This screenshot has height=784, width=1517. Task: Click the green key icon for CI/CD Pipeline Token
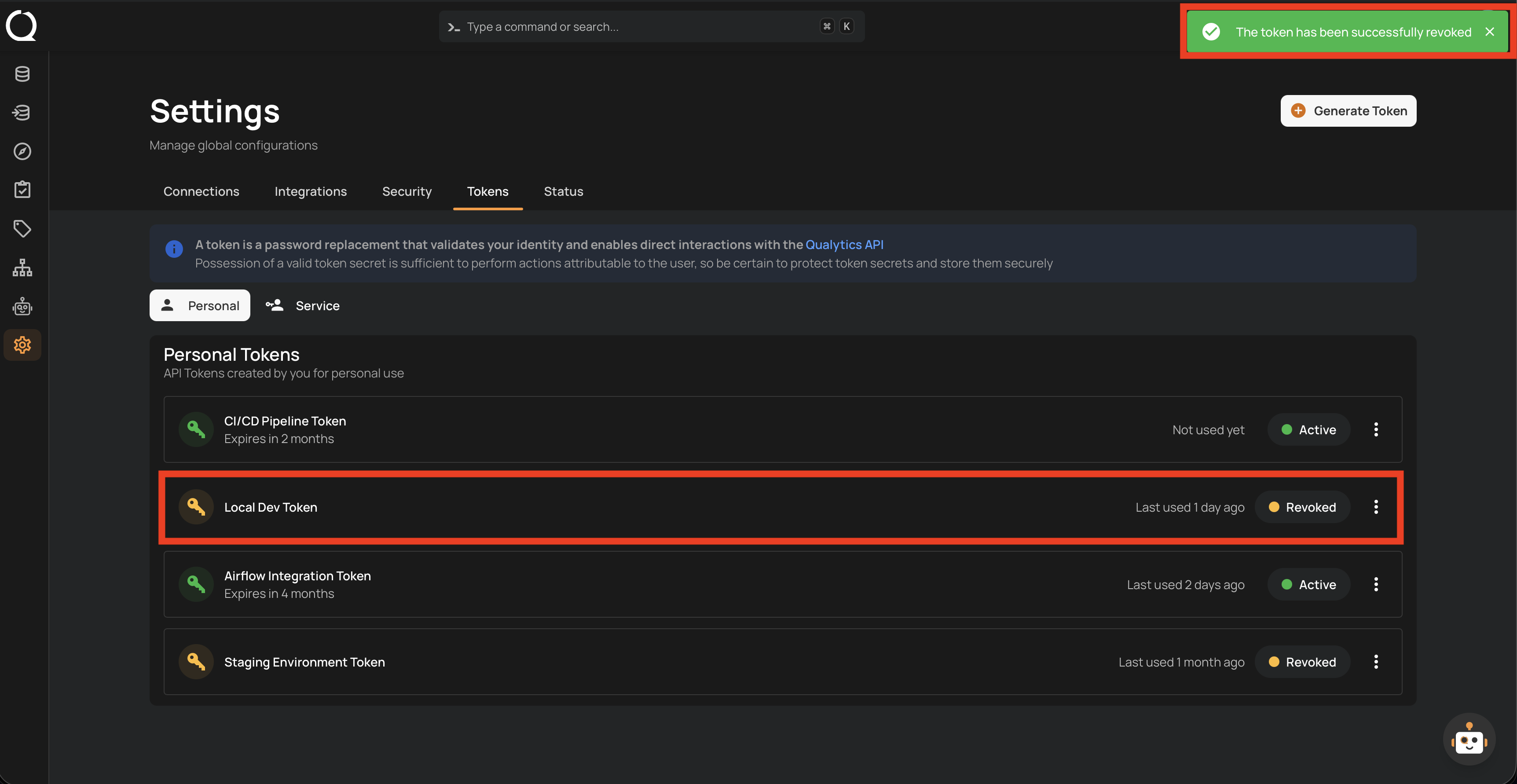[196, 429]
